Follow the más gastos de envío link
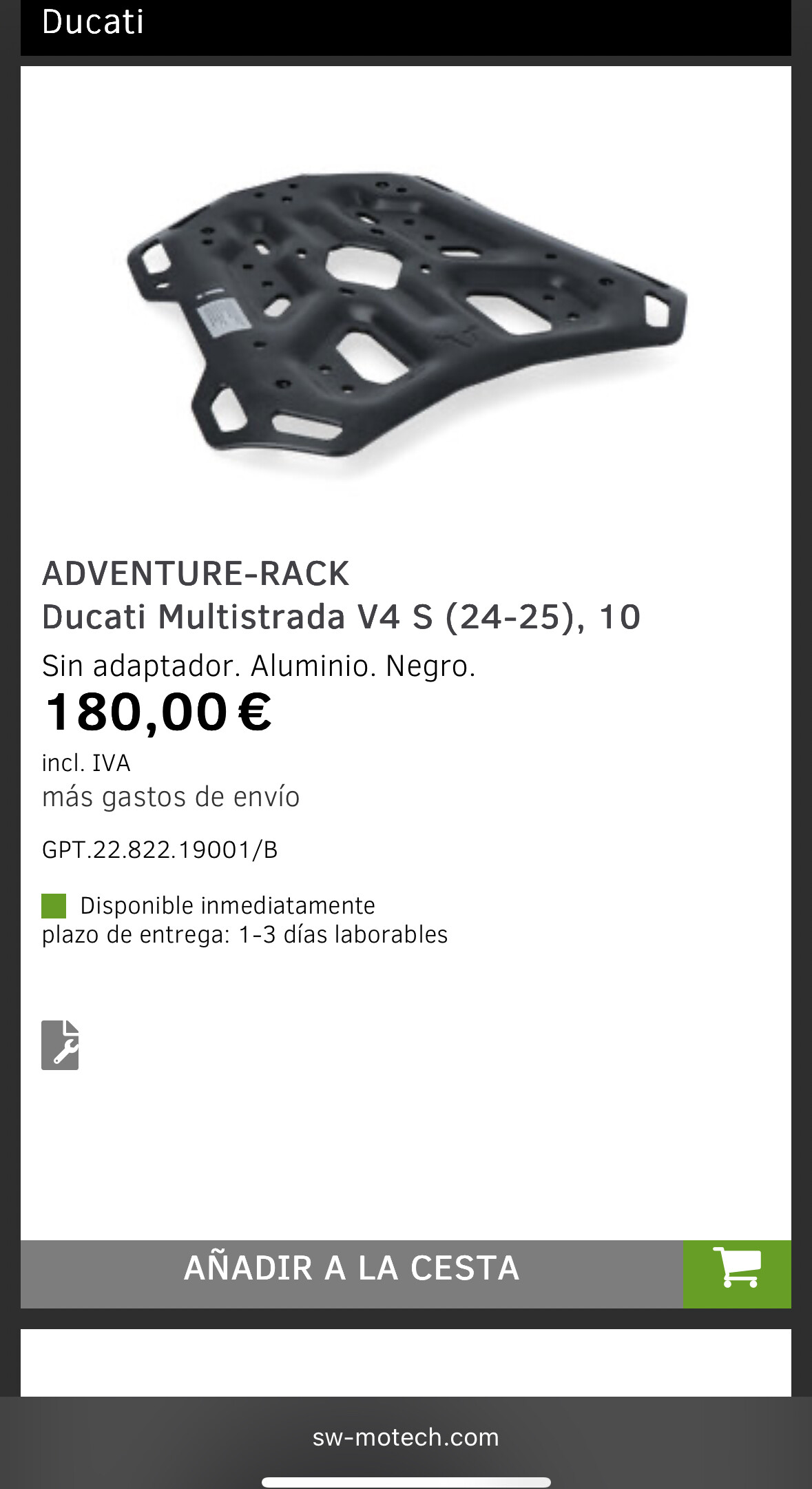Screen dimensions: 812x1489 pyautogui.click(x=171, y=797)
